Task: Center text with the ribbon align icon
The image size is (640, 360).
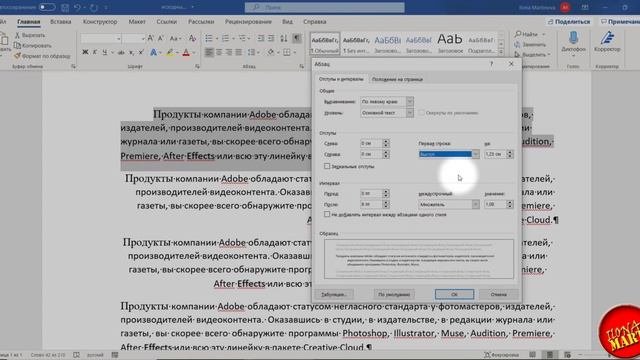Action: click(x=219, y=52)
